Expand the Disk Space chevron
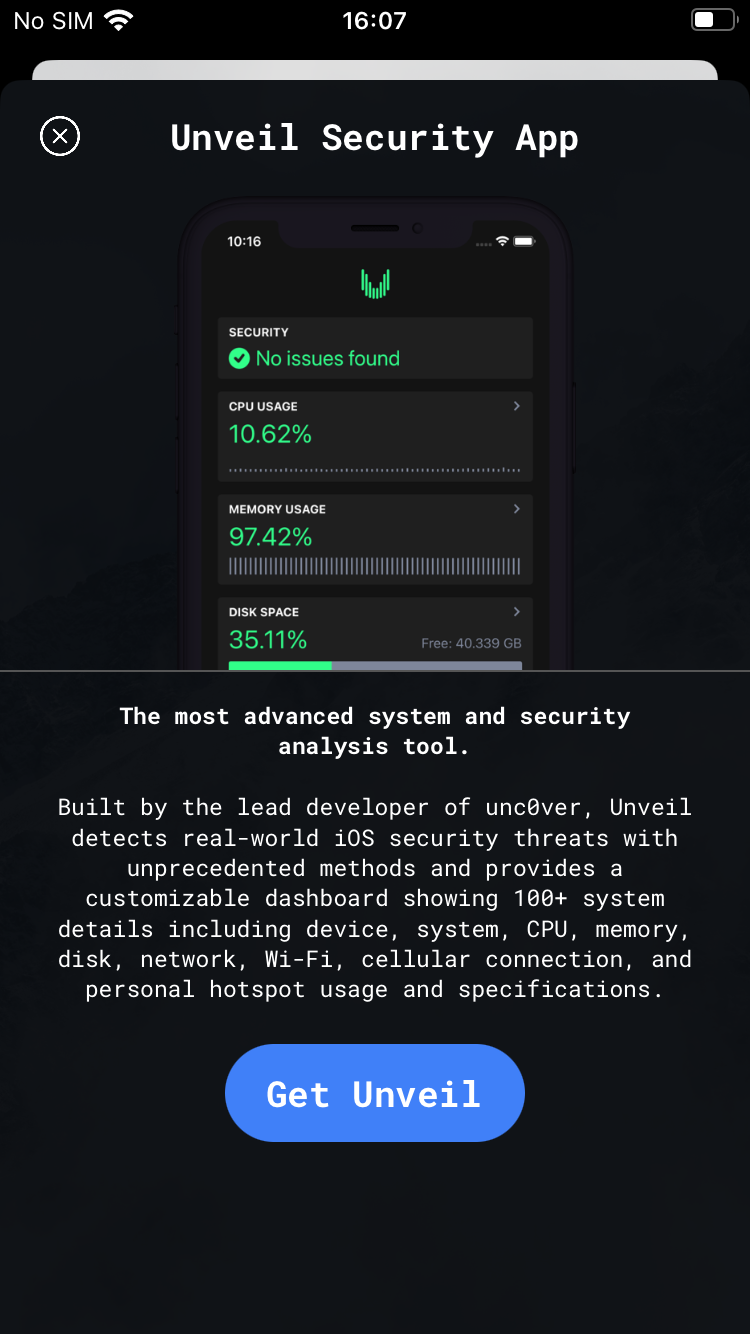 pyautogui.click(x=517, y=611)
